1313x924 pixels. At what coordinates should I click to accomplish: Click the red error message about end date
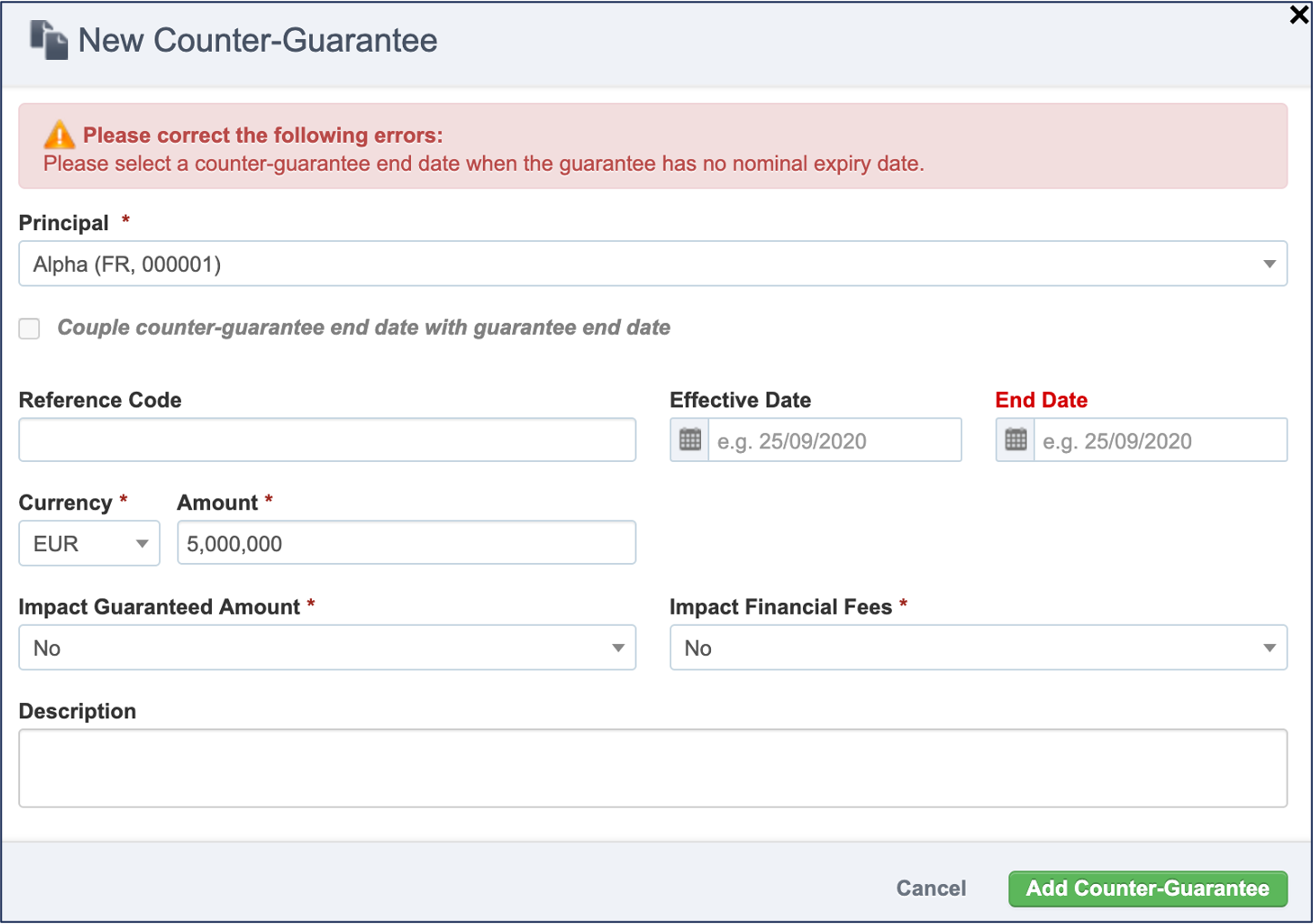click(484, 164)
